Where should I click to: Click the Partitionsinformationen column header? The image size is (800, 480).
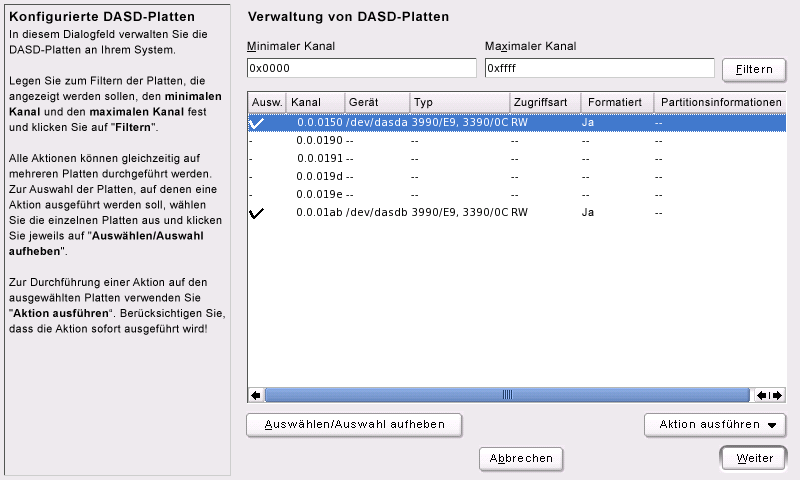[x=720, y=103]
